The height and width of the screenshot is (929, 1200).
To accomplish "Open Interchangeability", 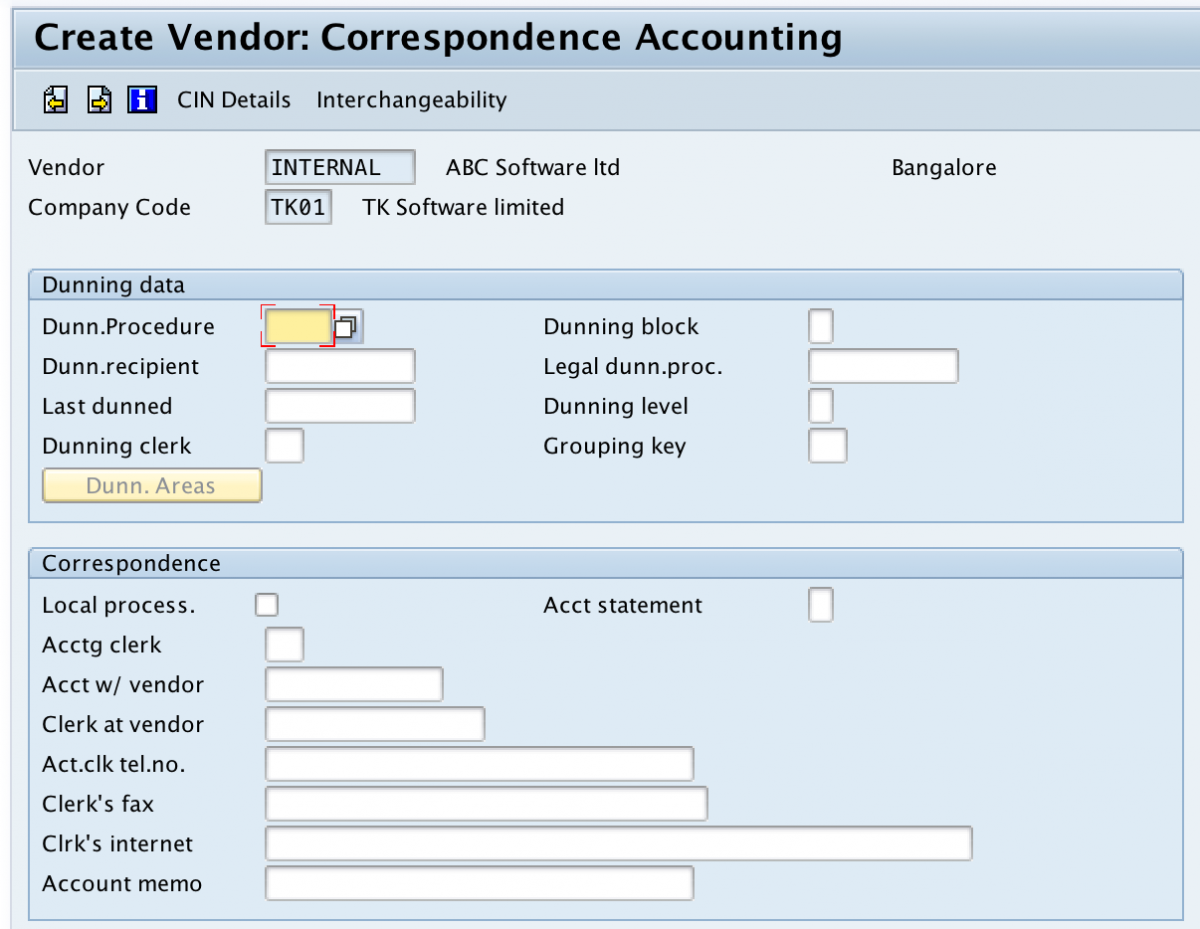I will (411, 100).
